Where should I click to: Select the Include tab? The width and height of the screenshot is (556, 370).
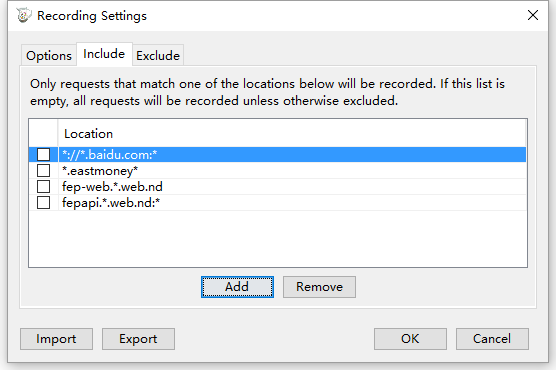tap(104, 54)
